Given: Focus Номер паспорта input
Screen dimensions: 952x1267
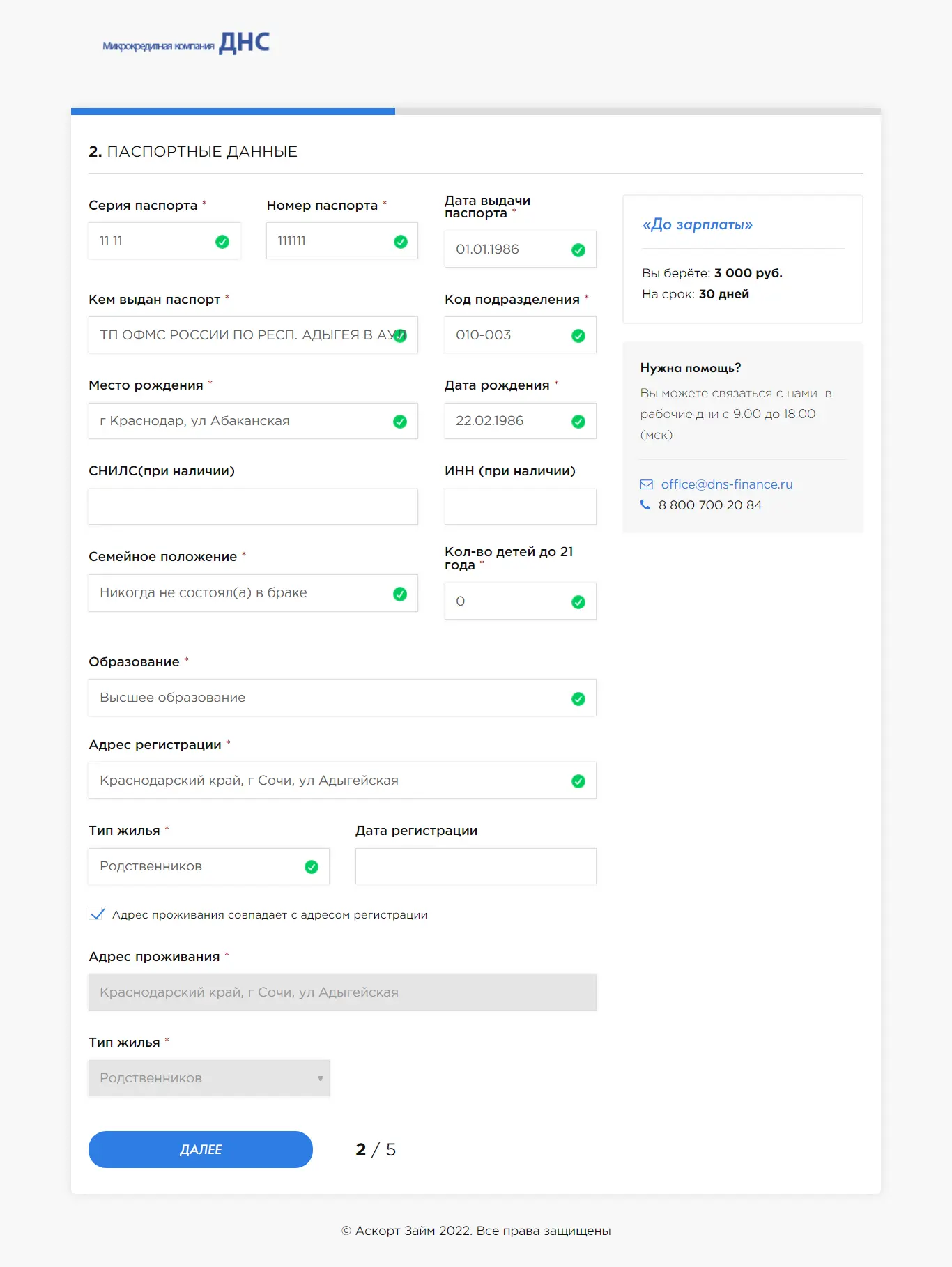Looking at the screenshot, I should click(x=342, y=240).
